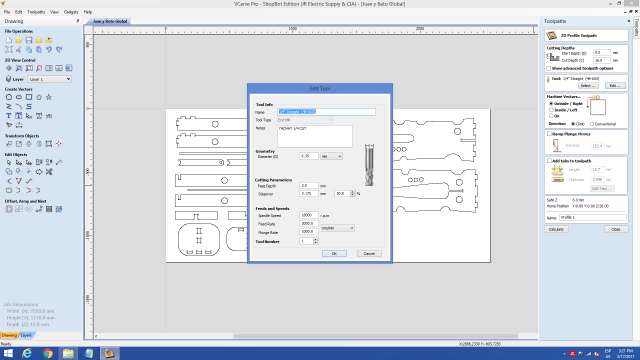
Task: Click the Calculate button
Action: (x=556, y=229)
